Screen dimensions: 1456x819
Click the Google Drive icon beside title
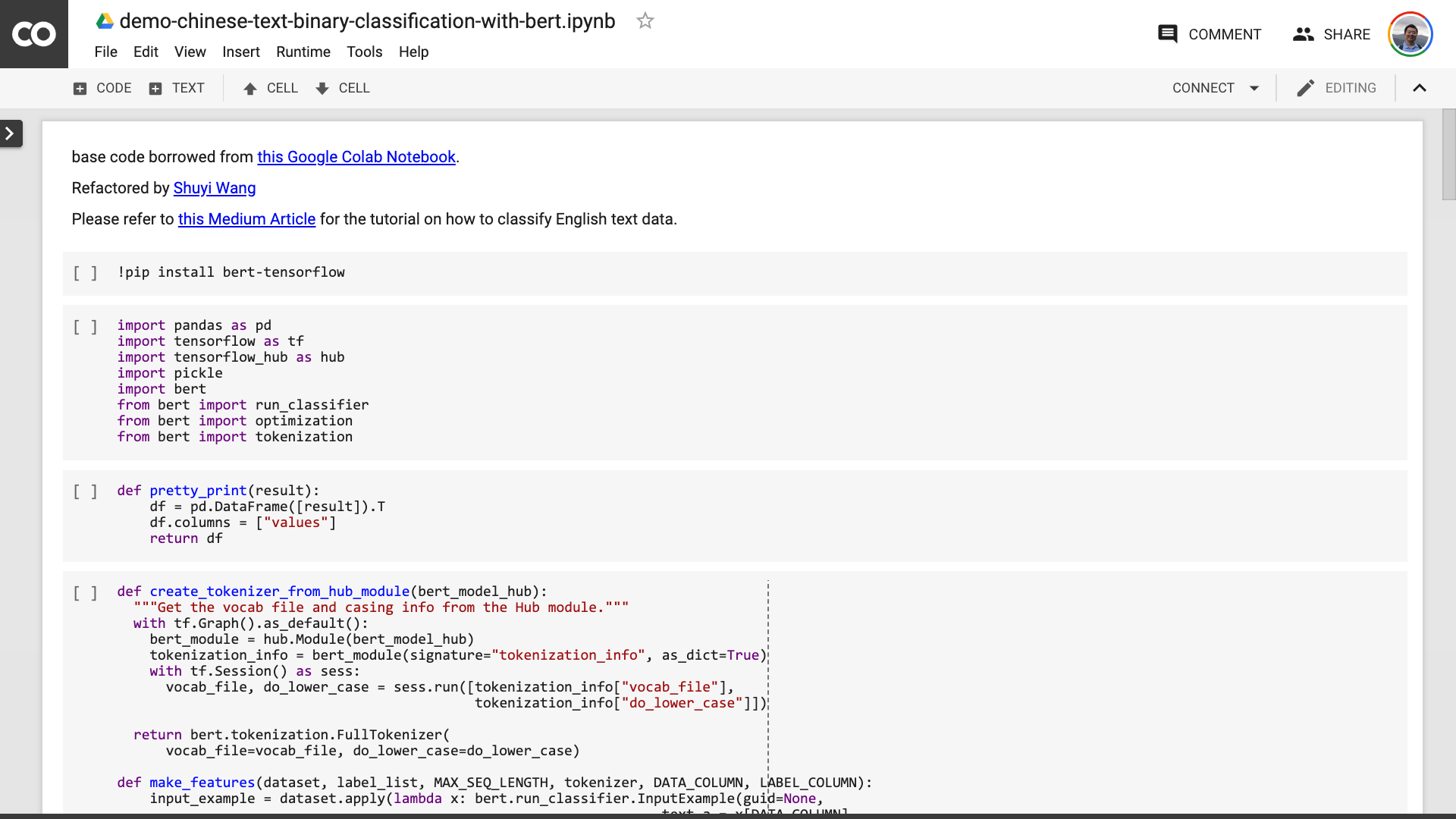(x=105, y=21)
